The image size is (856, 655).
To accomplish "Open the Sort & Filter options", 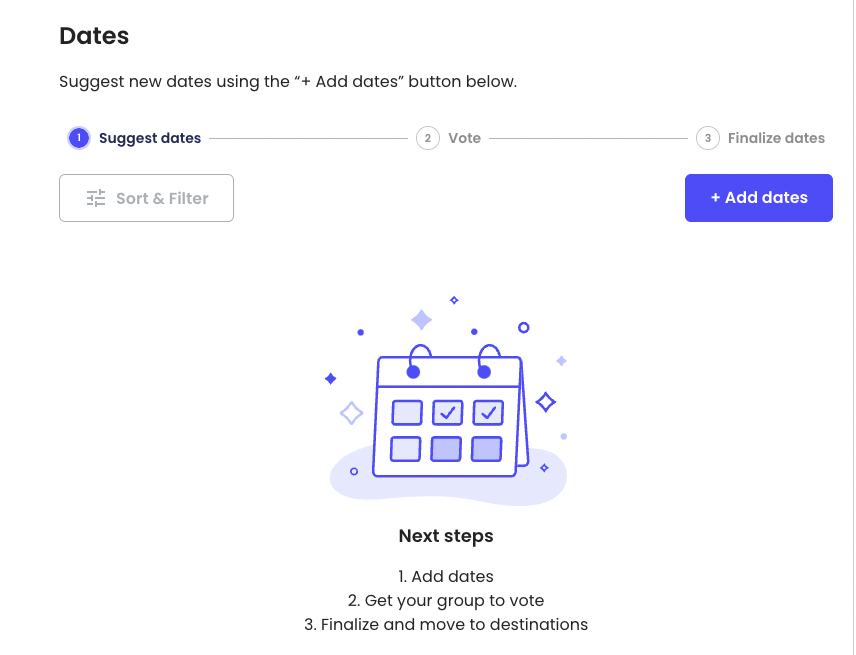I will (x=146, y=198).
